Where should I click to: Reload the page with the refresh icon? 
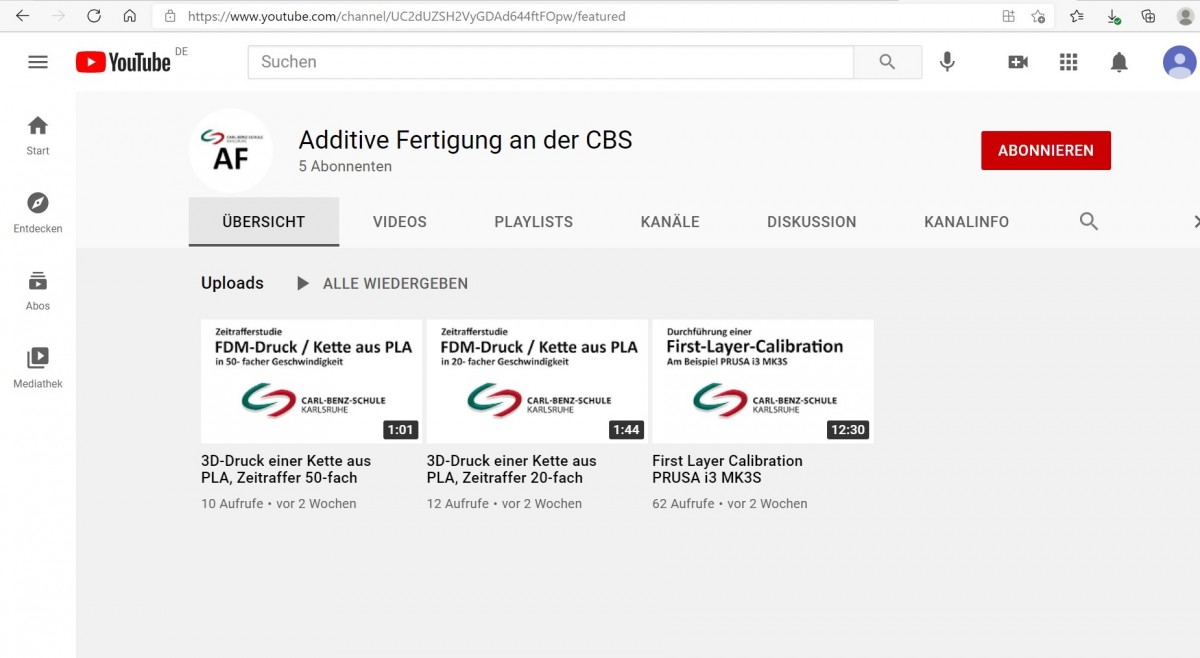click(x=94, y=16)
